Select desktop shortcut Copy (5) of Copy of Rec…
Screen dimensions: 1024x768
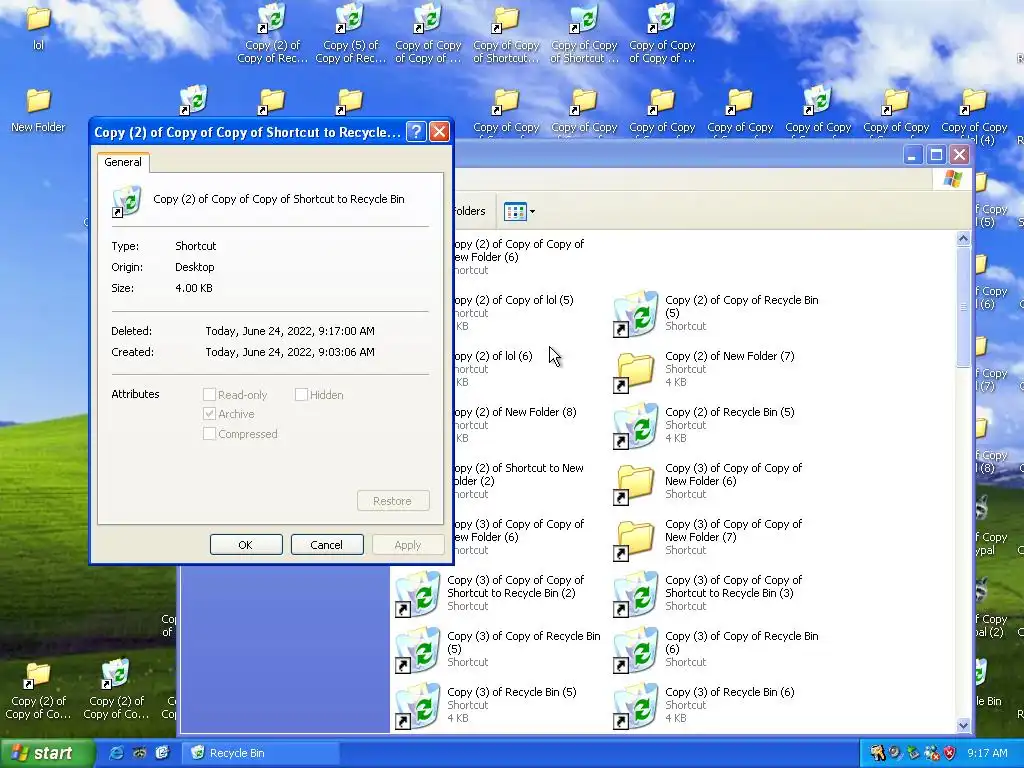[x=351, y=33]
